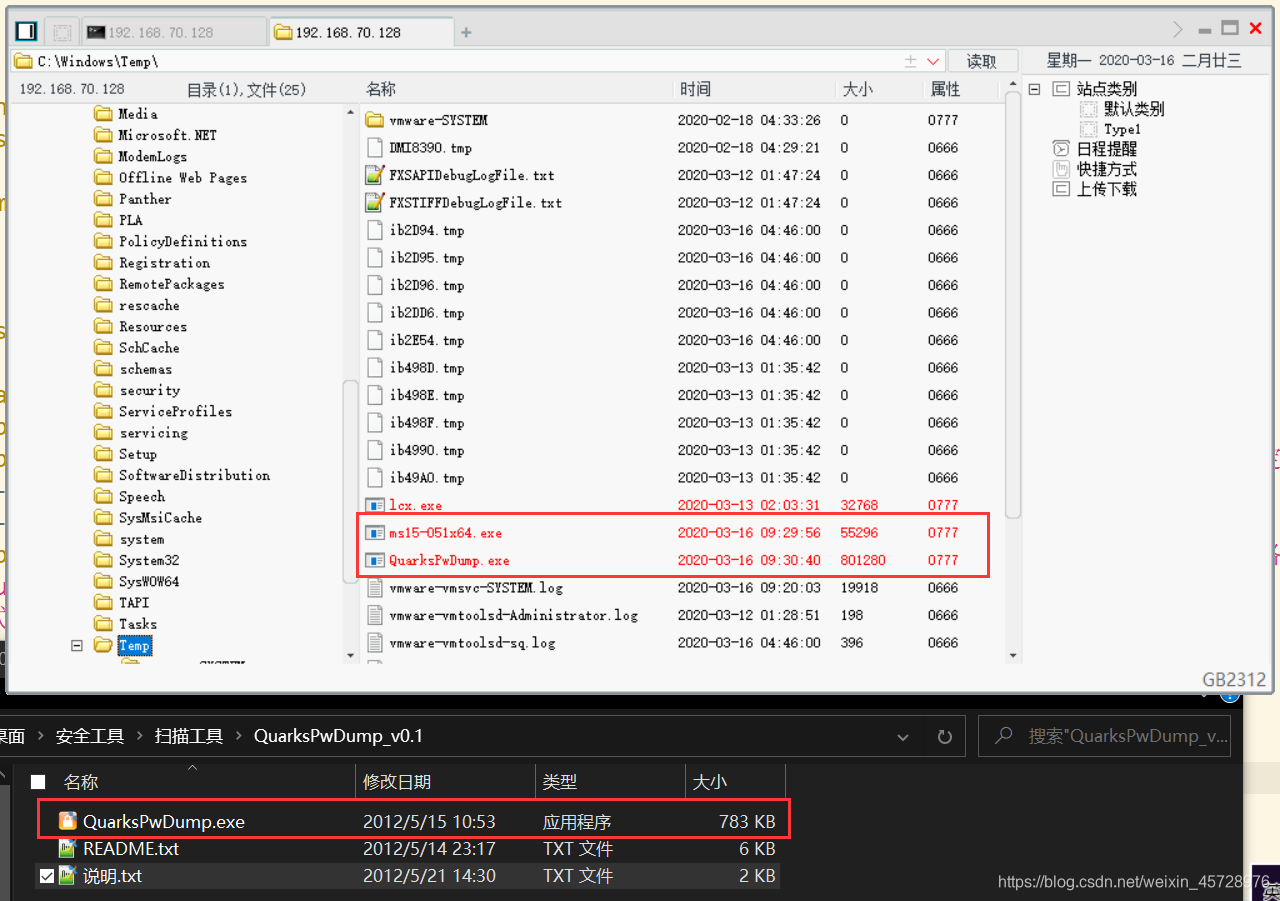This screenshot has width=1280, height=901.
Task: Open 上传下载 in the right panel
Action: (1106, 189)
